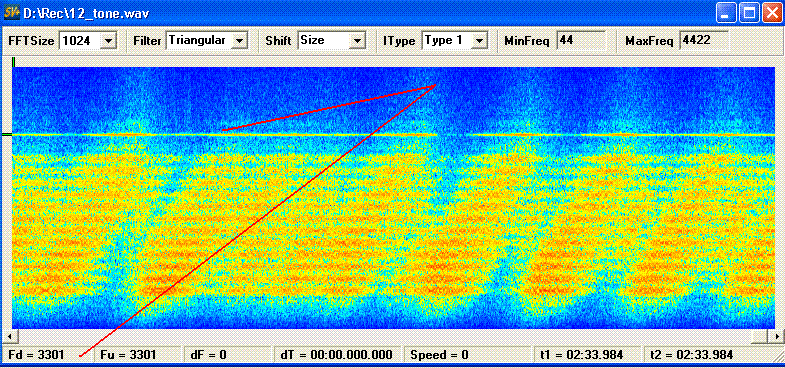The image size is (785, 368).
Task: Click the right arrow of horizontal scrollbar
Action: 775,336
